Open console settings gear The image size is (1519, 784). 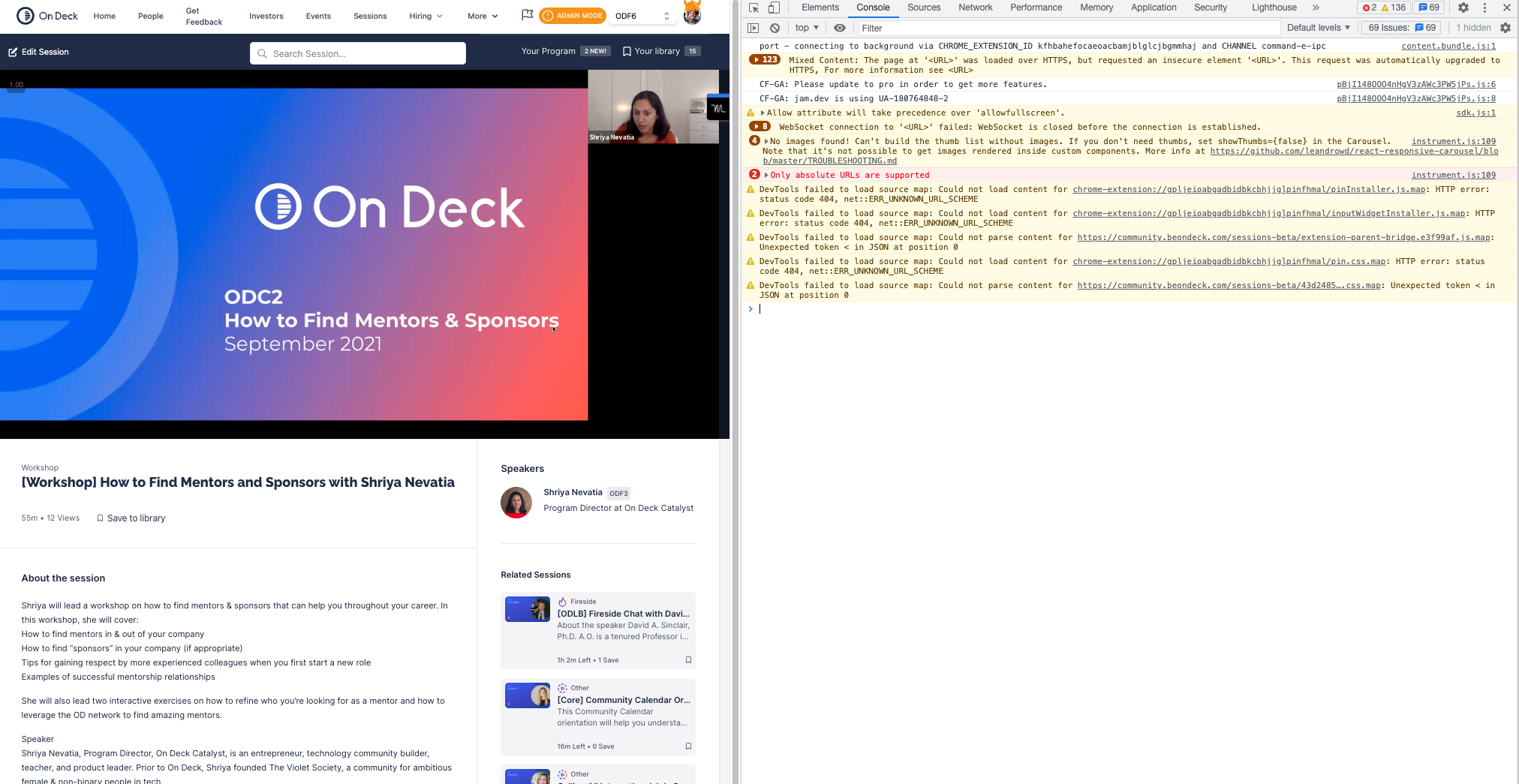tap(1505, 28)
